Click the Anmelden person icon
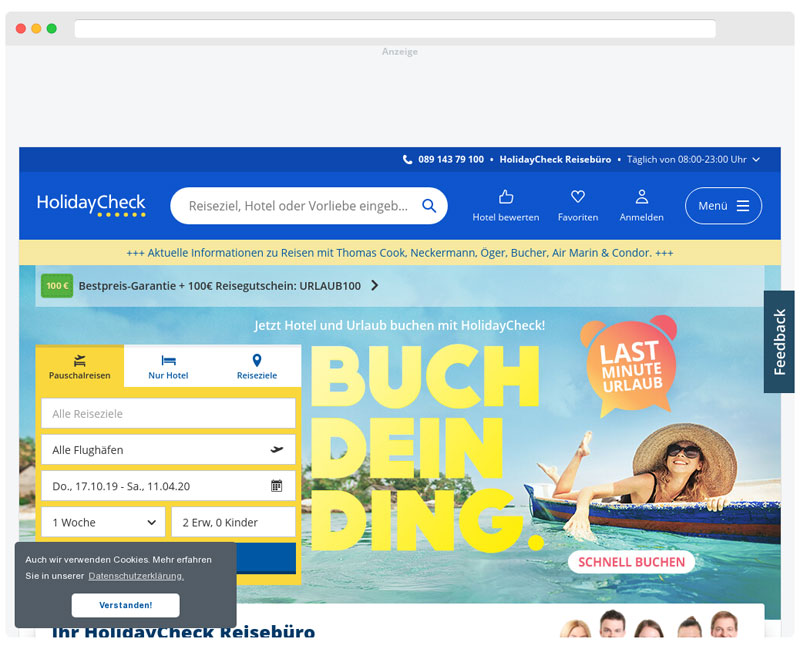 [x=641, y=196]
